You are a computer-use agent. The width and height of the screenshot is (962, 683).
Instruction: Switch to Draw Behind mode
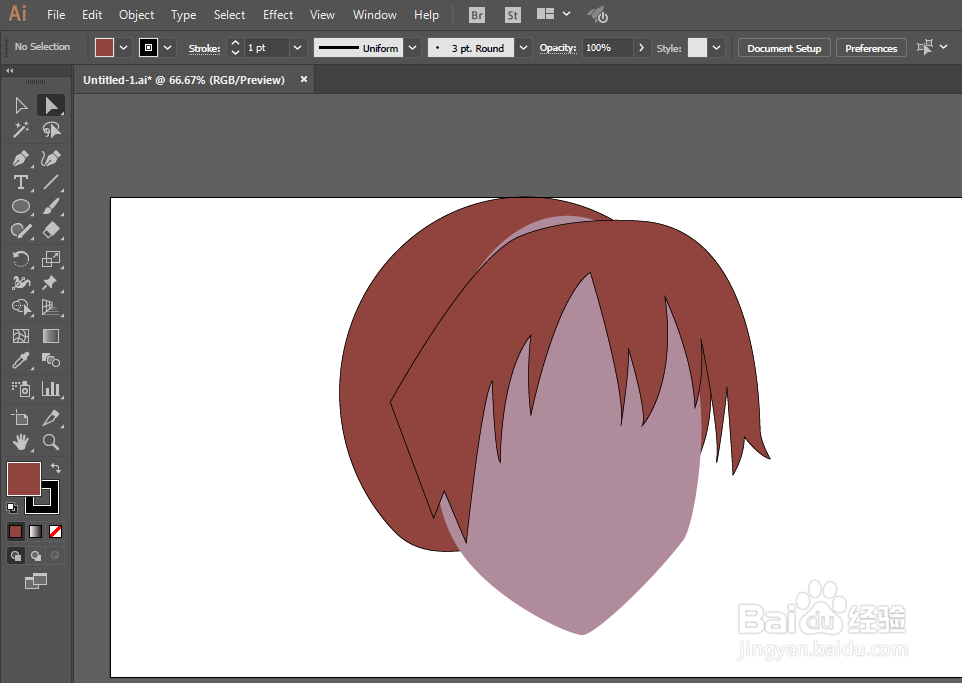[x=36, y=556]
